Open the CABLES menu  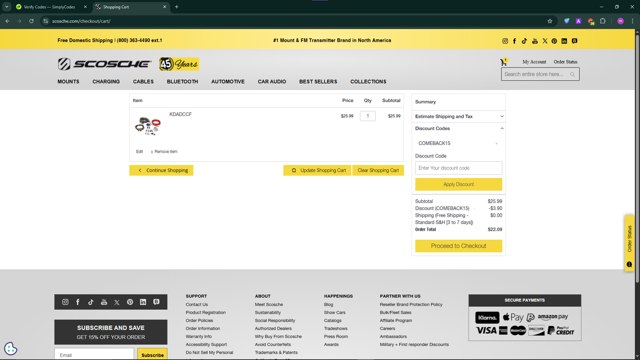point(143,82)
